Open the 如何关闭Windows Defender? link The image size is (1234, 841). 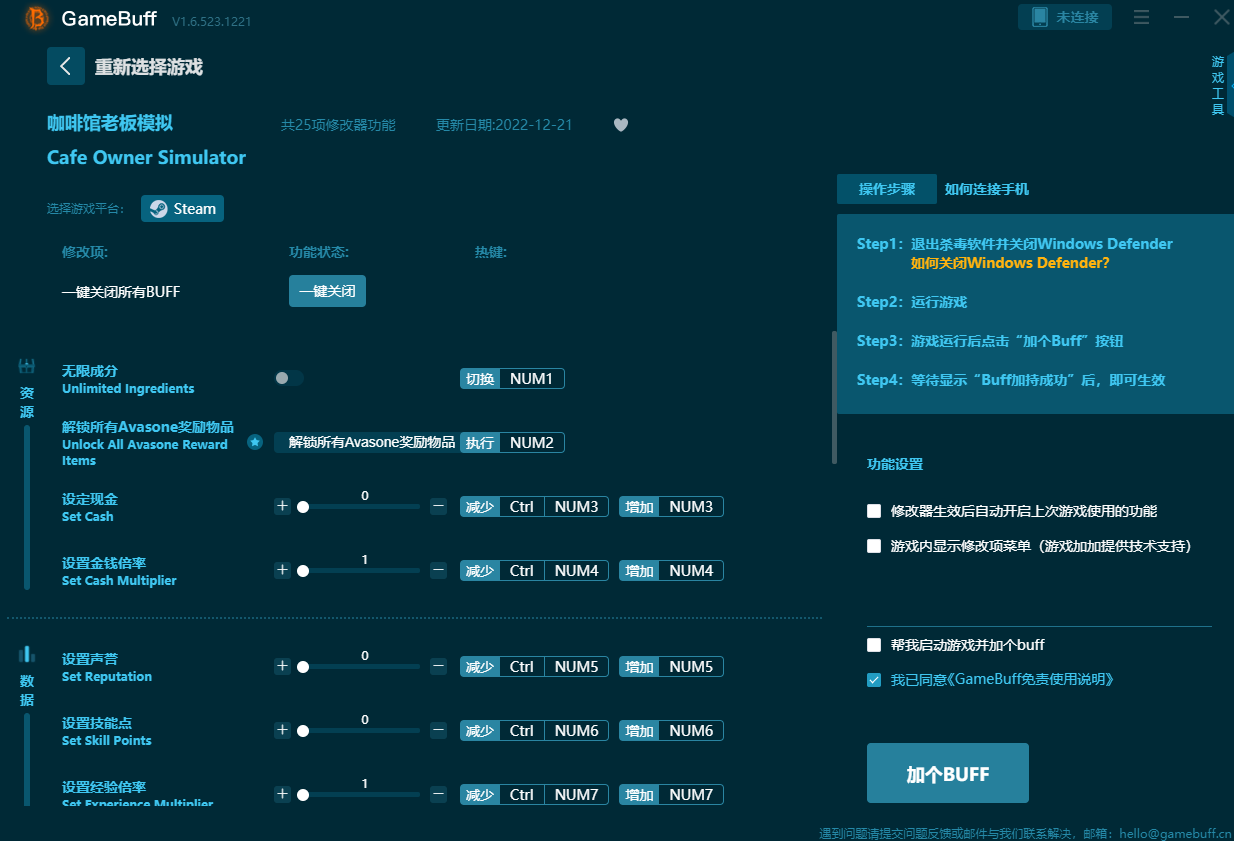click(1010, 263)
